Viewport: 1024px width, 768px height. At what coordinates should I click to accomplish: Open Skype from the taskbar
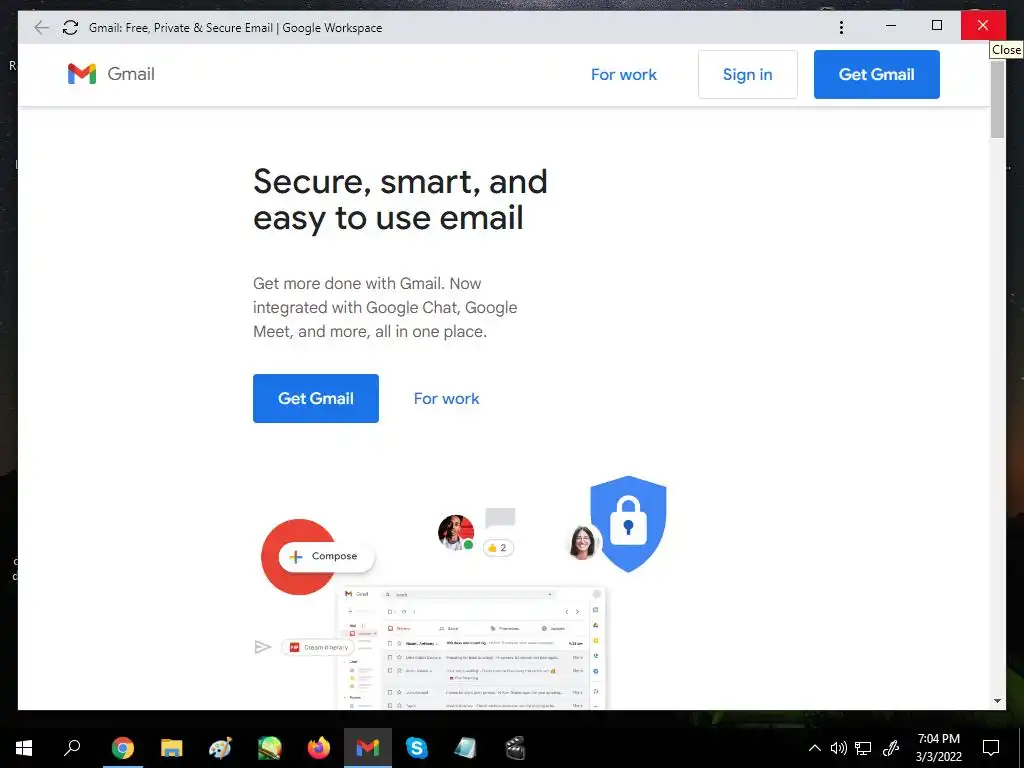tap(417, 748)
